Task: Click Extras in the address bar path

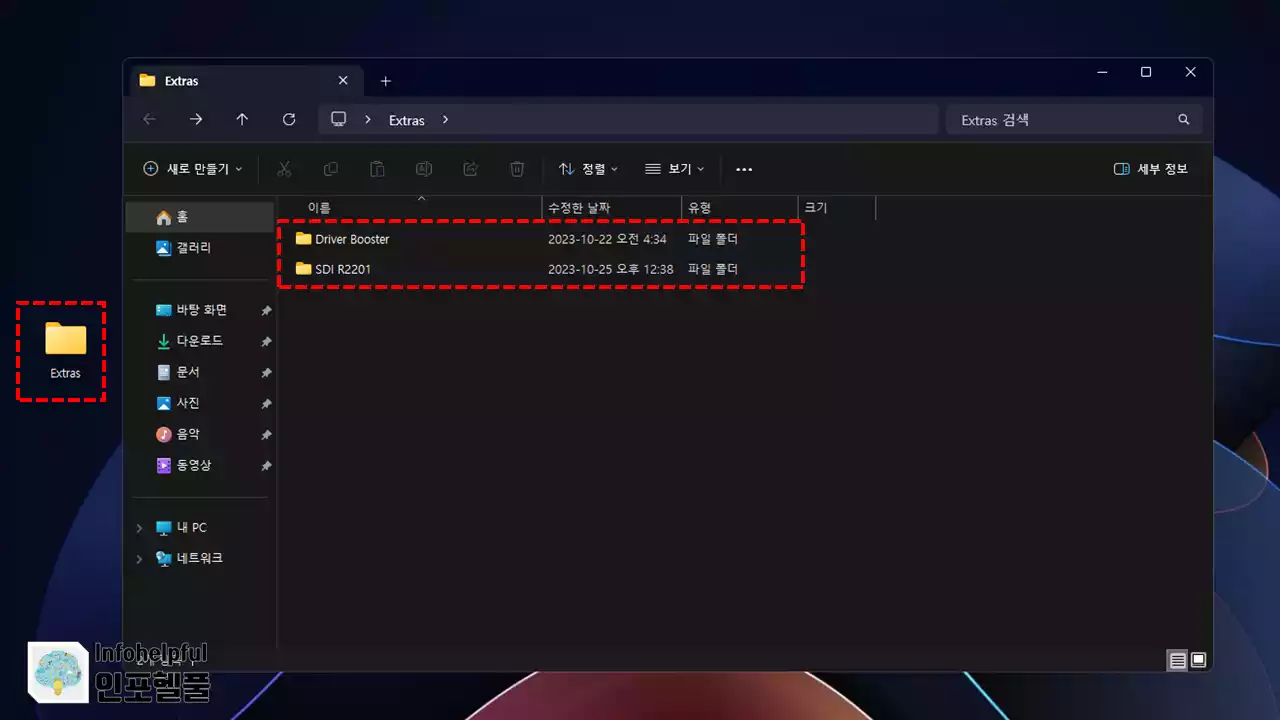Action: point(407,120)
